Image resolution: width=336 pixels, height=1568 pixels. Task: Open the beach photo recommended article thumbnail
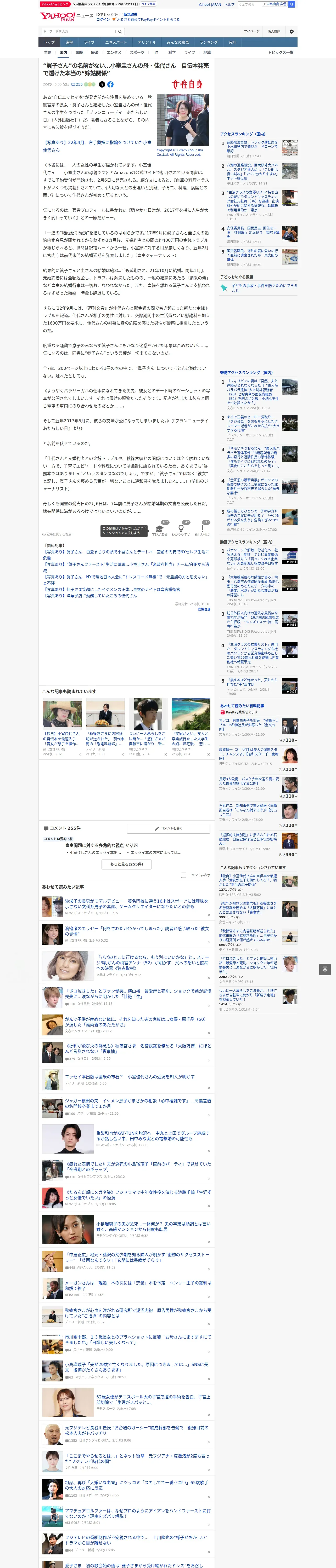(191, 714)
